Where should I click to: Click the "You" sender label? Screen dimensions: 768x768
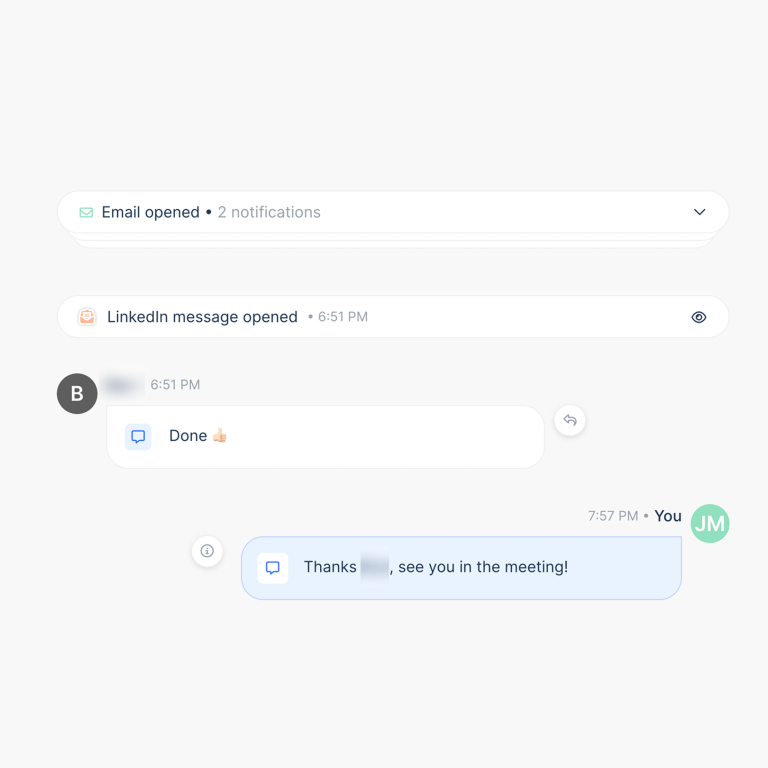(668, 516)
